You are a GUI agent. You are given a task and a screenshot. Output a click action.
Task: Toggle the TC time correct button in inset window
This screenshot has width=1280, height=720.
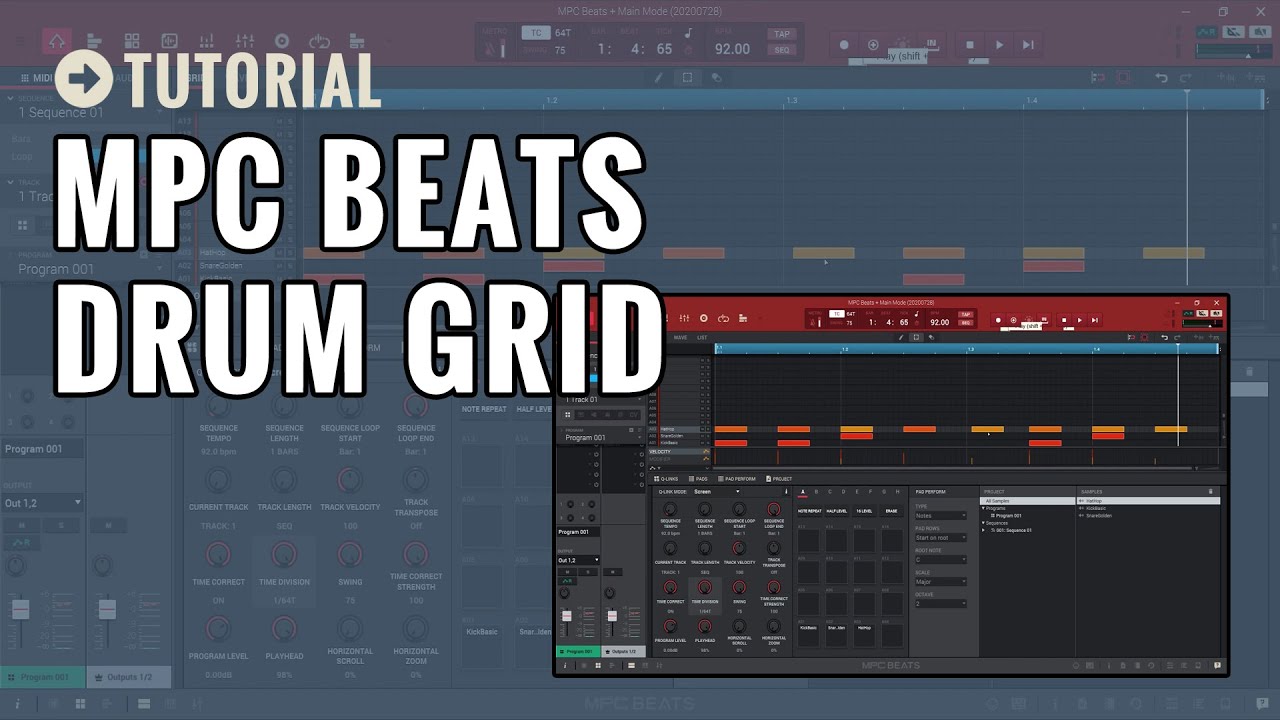[837, 314]
